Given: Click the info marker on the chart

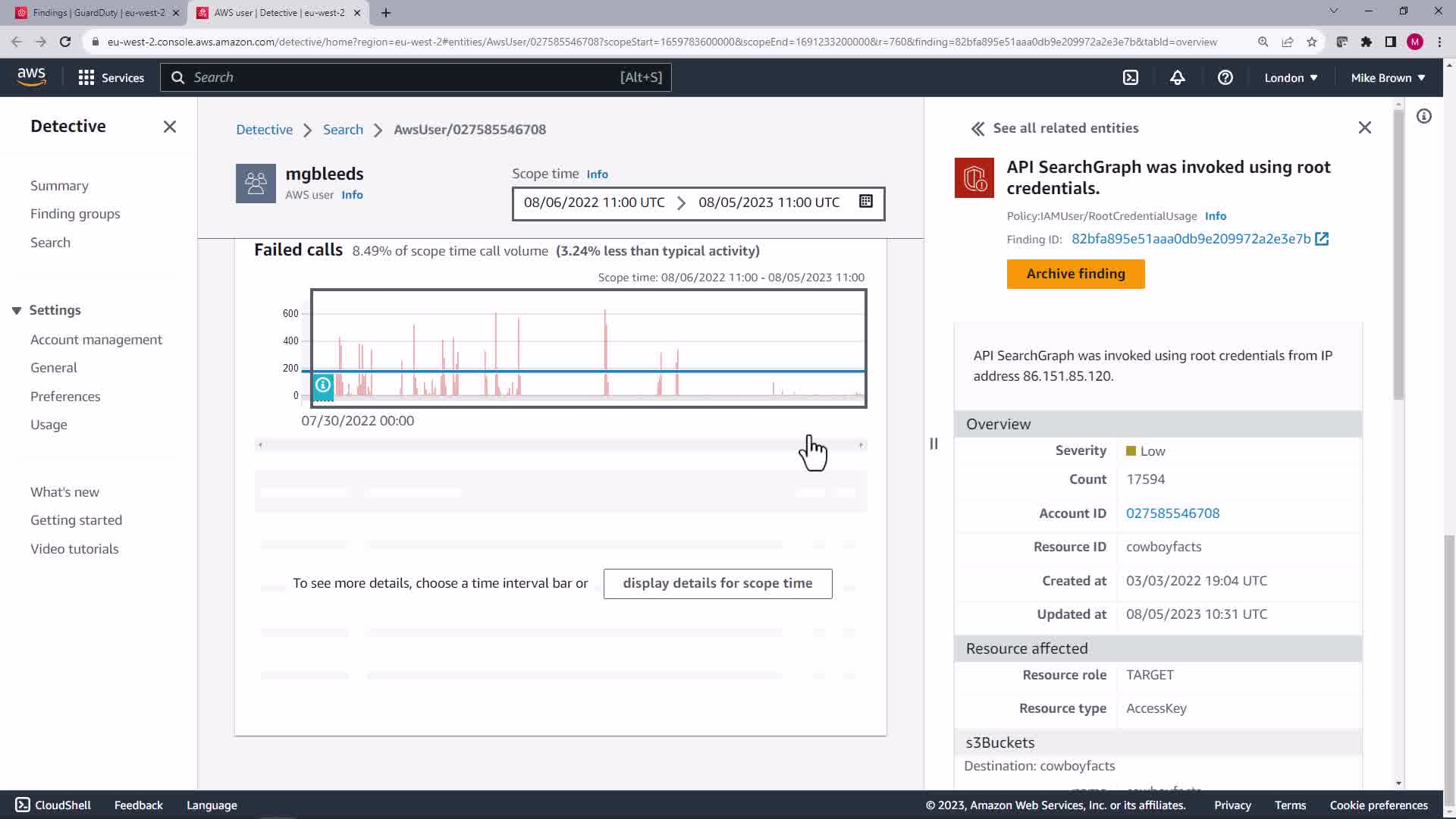Looking at the screenshot, I should point(323,385).
